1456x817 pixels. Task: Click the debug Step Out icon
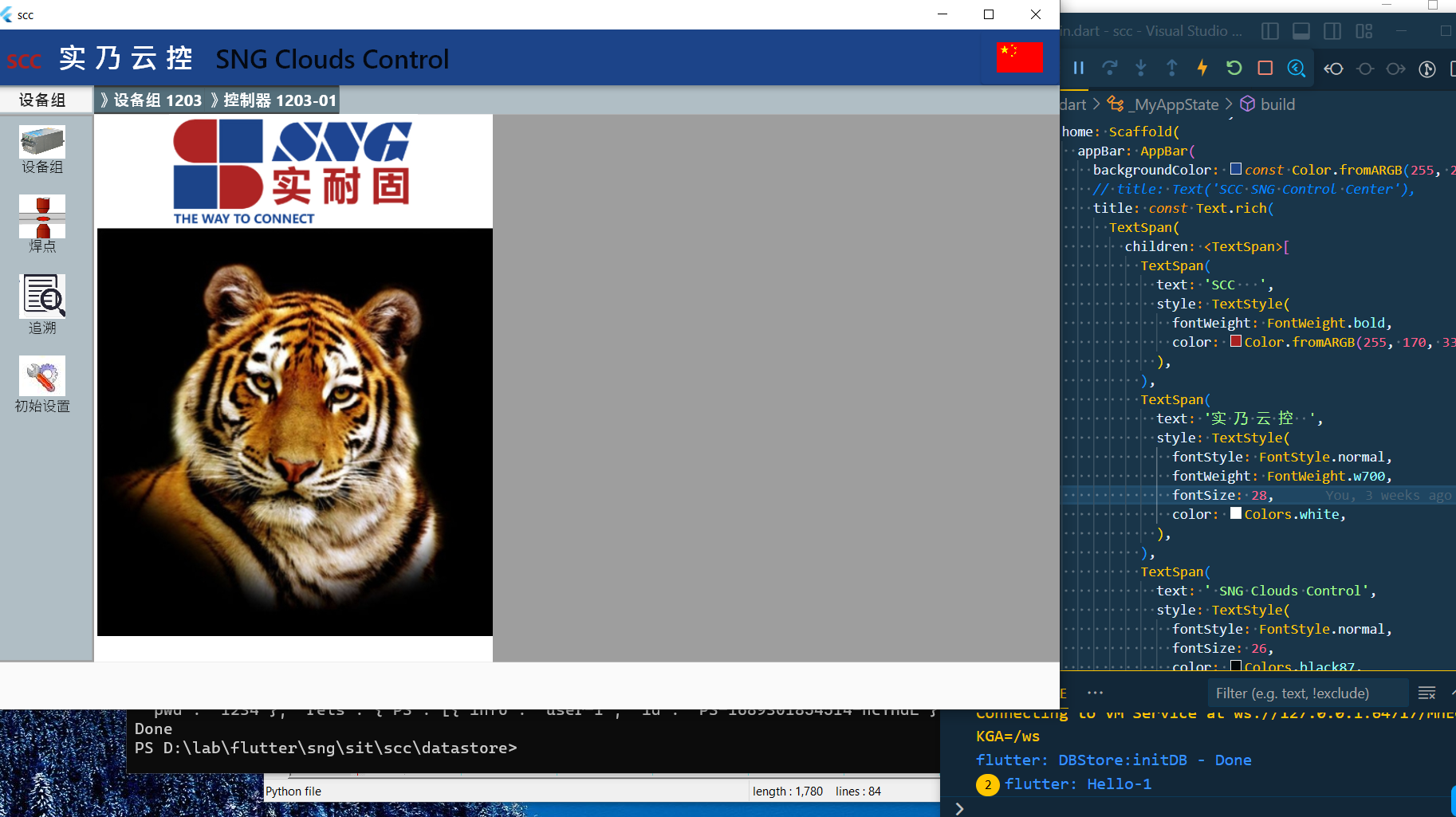click(1172, 68)
